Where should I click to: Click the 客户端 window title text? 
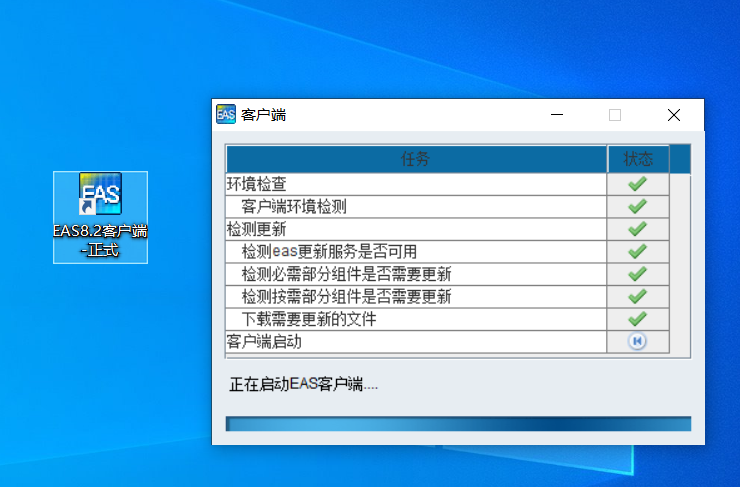coord(263,115)
